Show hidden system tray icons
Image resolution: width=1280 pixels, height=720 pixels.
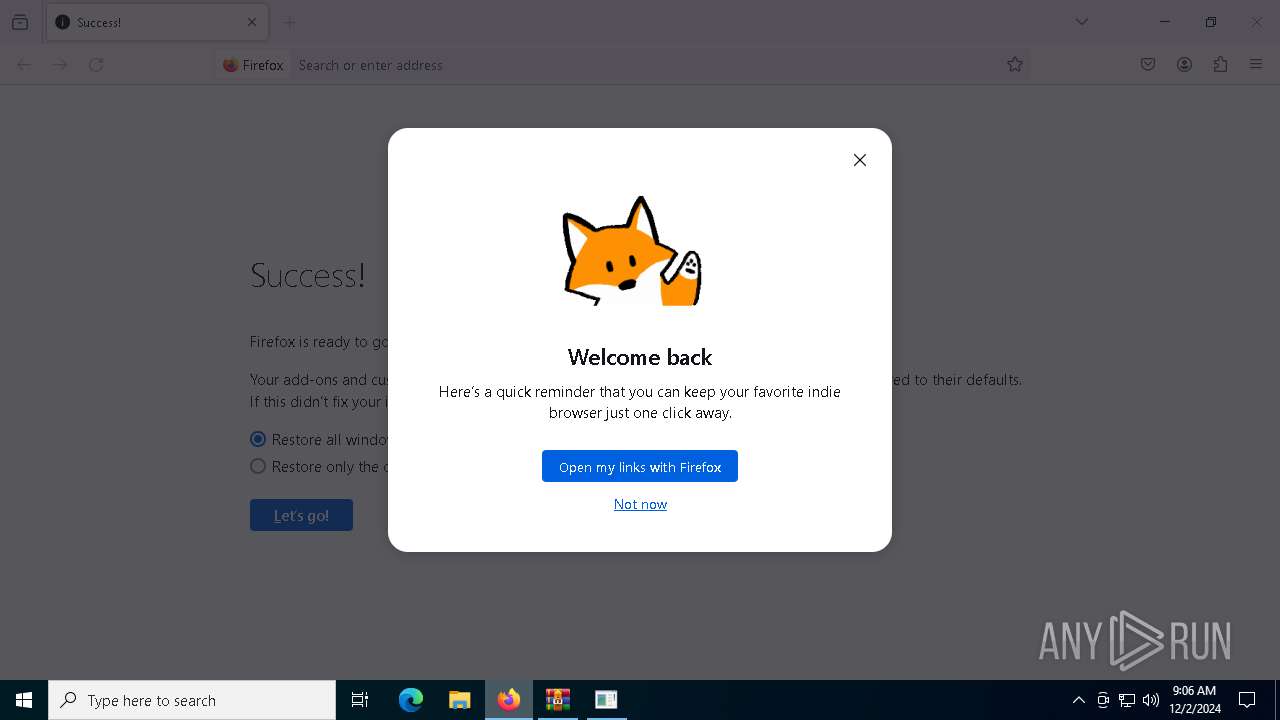tap(1078, 700)
